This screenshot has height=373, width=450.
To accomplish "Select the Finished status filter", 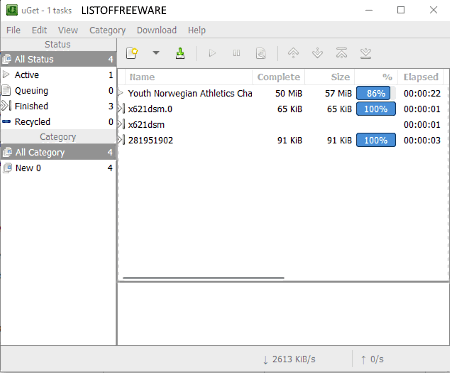I will 58,106.
